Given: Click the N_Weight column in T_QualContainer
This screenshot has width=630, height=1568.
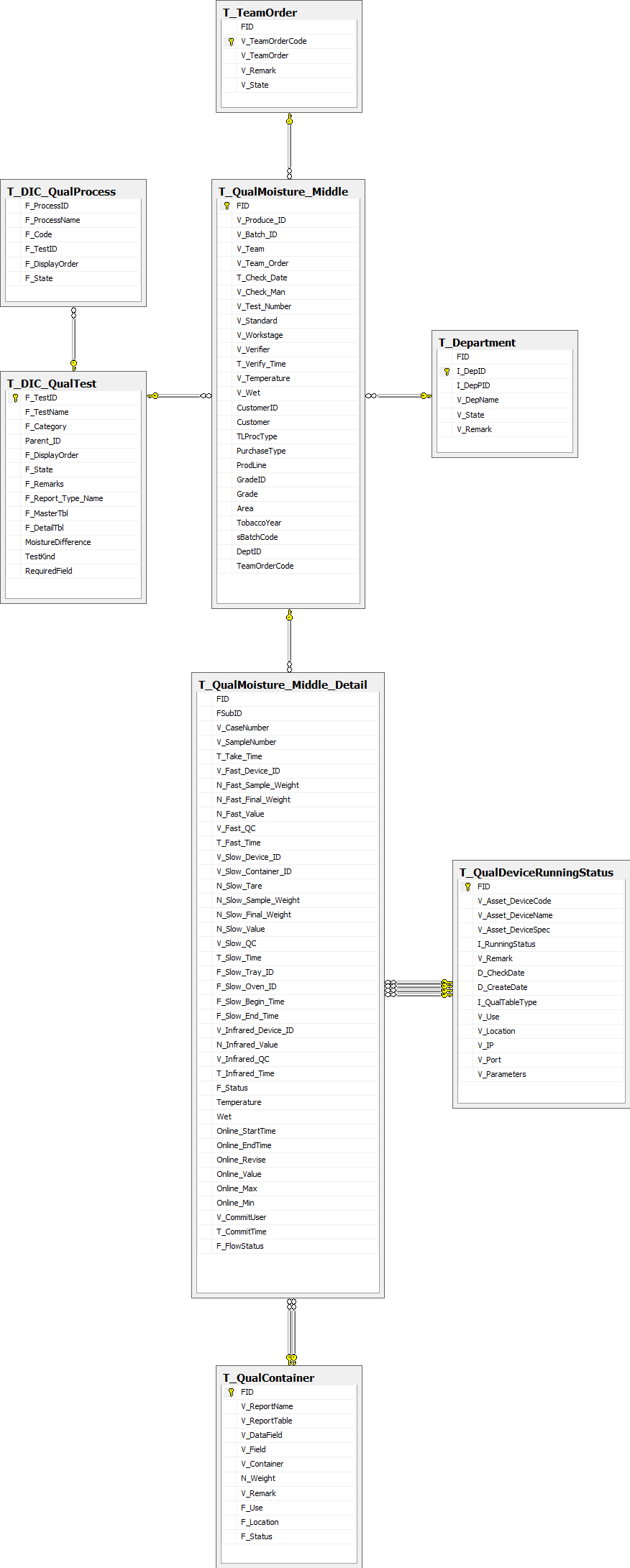Looking at the screenshot, I should (x=289, y=1478).
